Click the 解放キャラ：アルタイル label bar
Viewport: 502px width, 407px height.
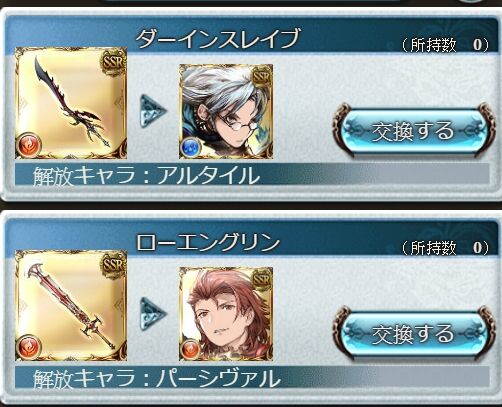(252, 174)
